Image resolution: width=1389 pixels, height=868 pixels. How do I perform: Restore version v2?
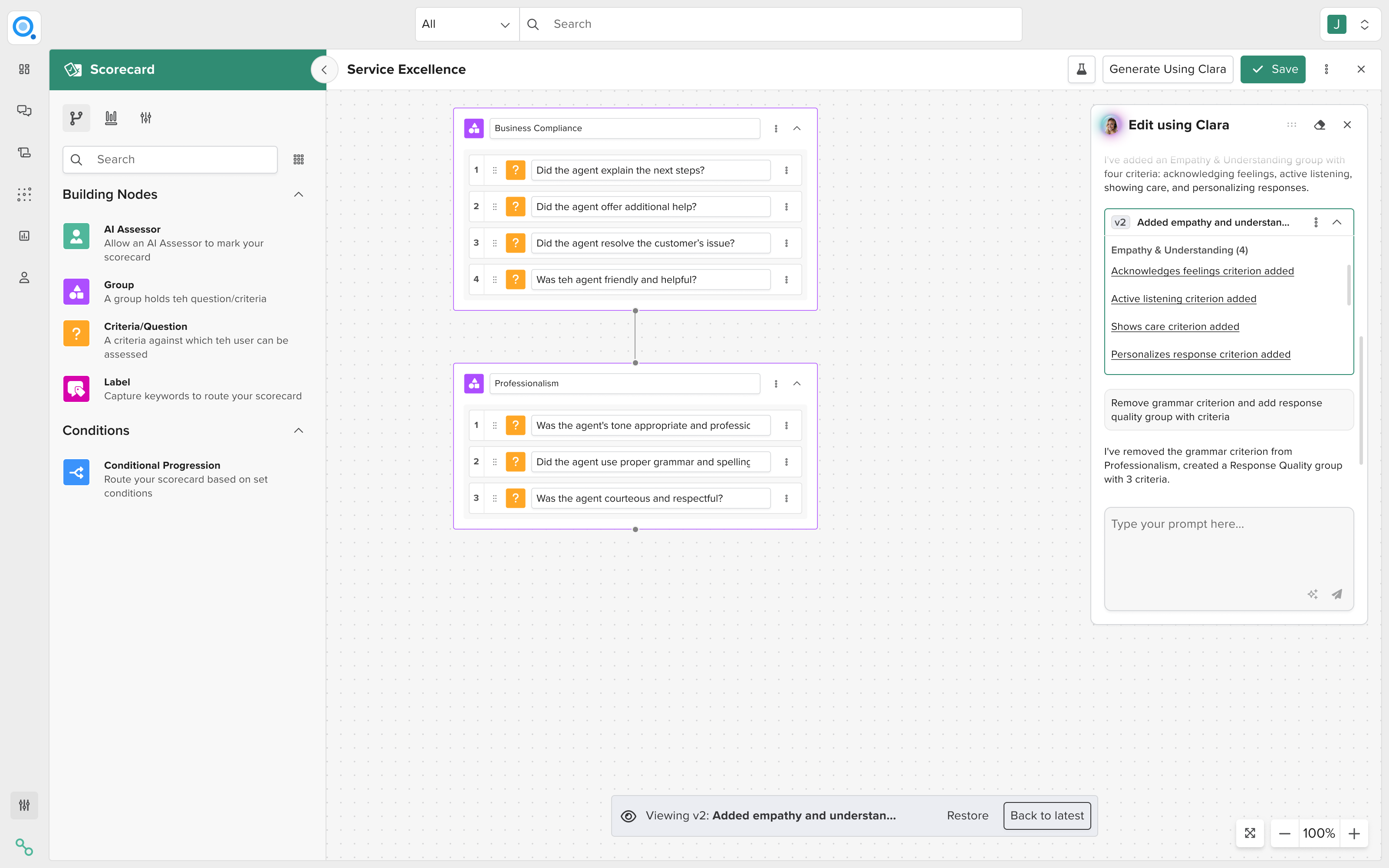click(968, 816)
